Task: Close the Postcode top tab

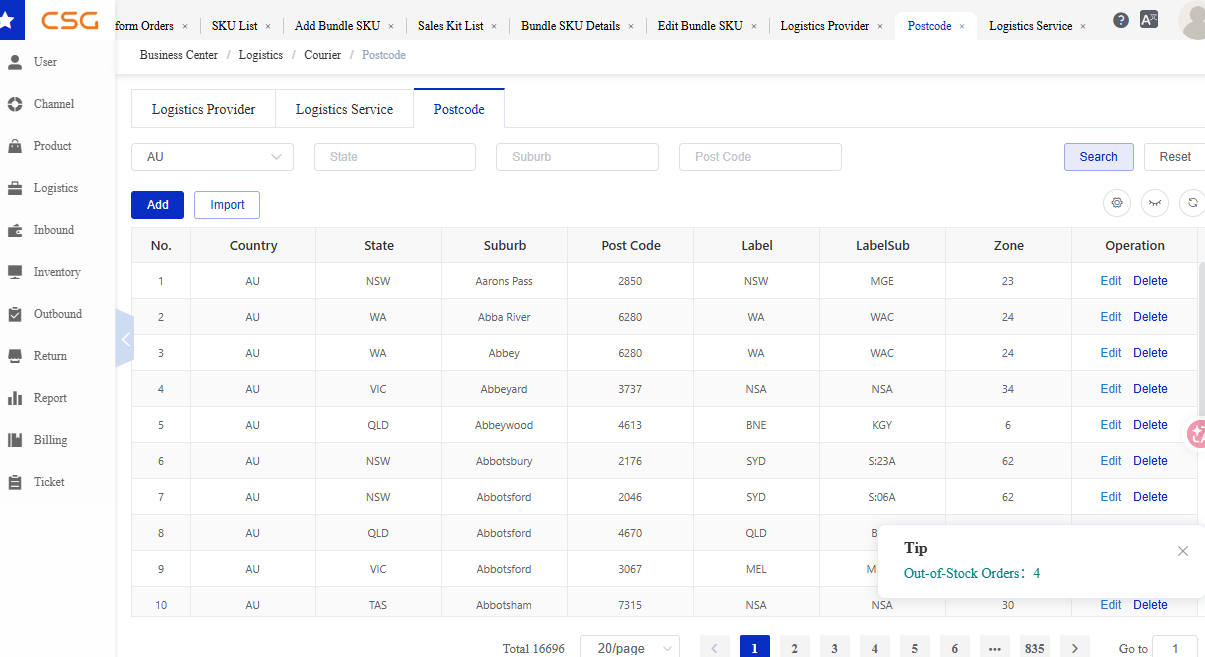Action: coord(962,26)
